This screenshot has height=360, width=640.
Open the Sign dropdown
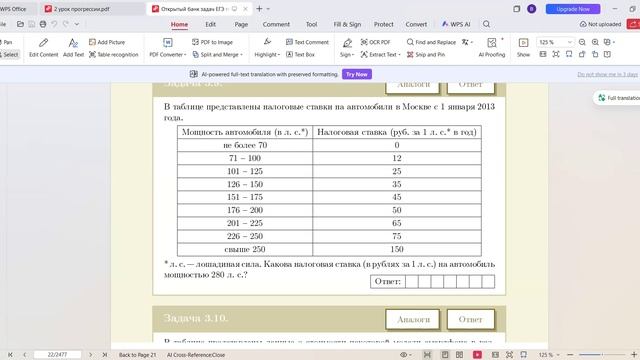coord(347,47)
